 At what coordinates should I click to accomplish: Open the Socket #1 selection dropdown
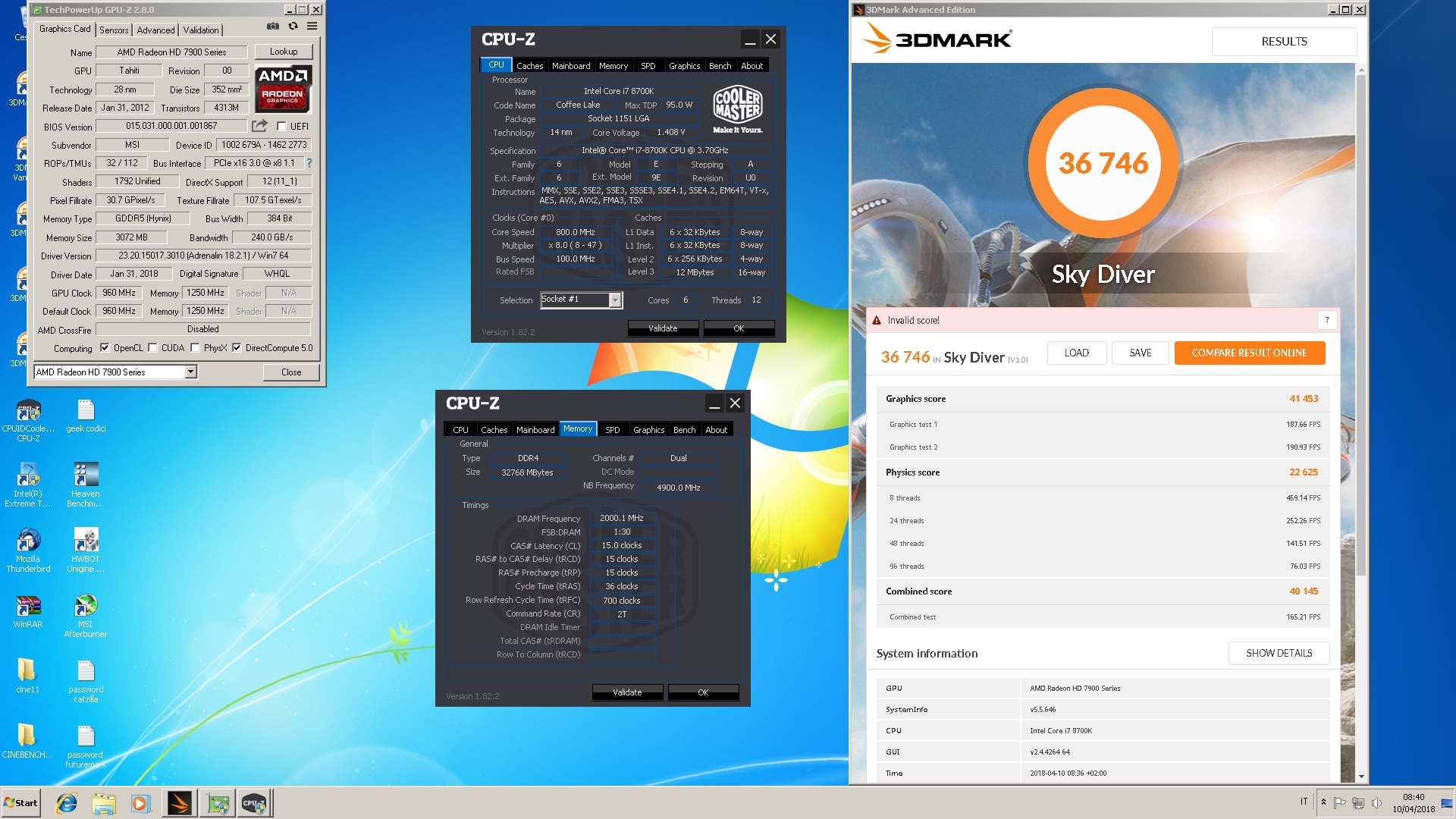pos(615,300)
